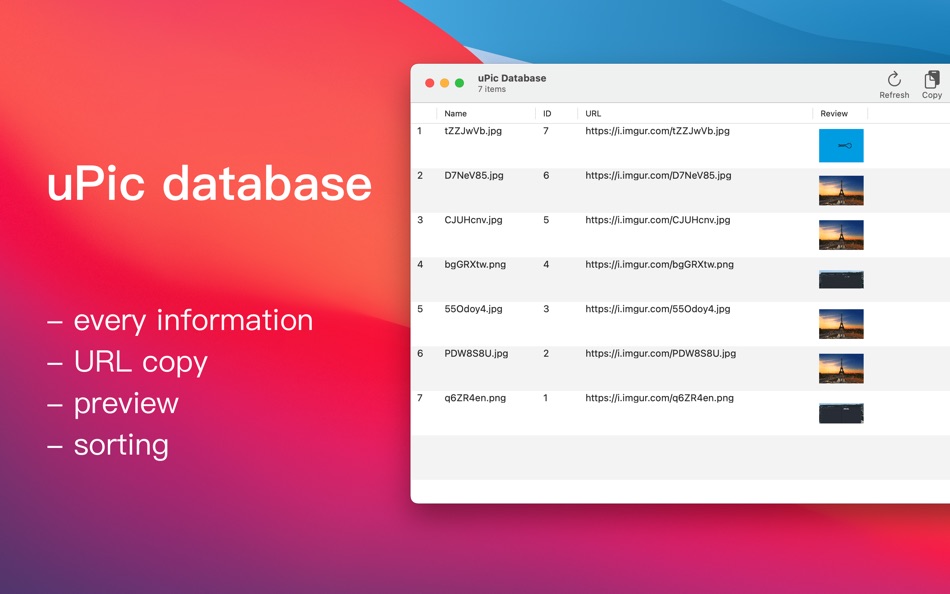Select file name D7NeV85.jpg
Viewport: 950px width, 594px height.
474,175
